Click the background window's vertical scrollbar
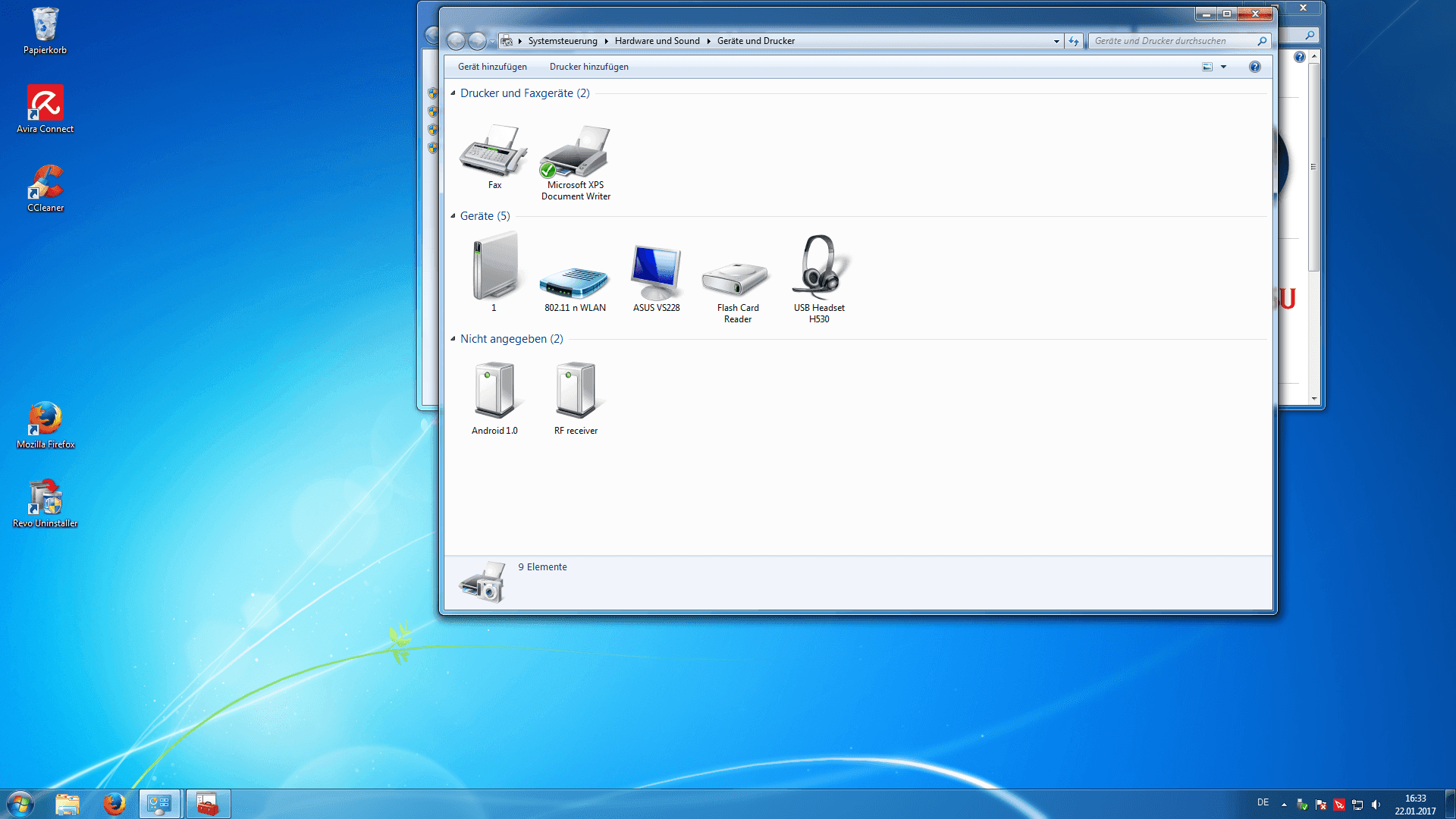The height and width of the screenshot is (819, 1456). point(1314,167)
